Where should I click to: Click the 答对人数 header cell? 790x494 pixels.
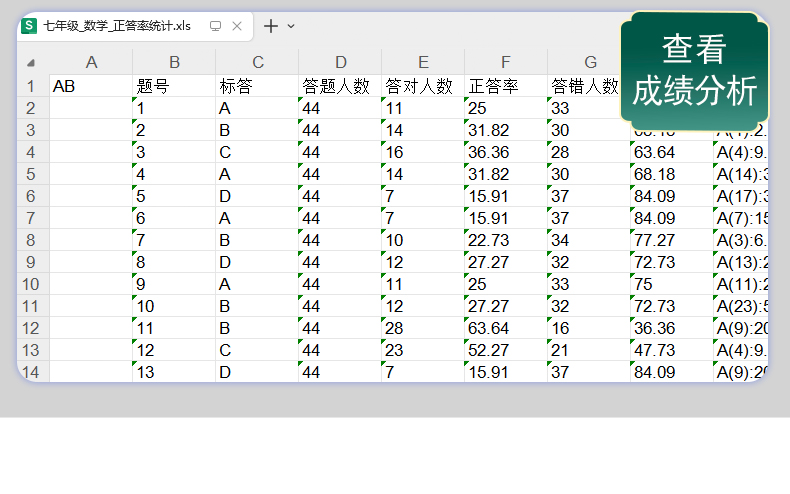(x=422, y=87)
